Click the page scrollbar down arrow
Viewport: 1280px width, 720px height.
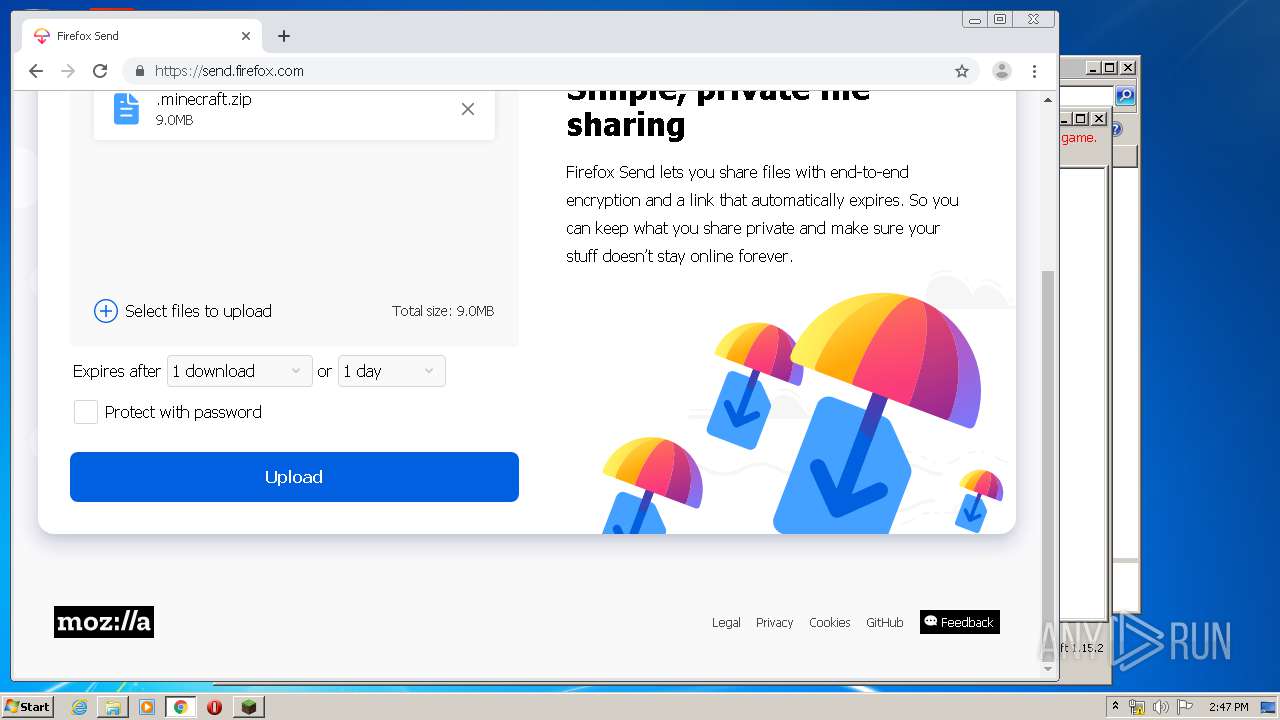click(1048, 669)
